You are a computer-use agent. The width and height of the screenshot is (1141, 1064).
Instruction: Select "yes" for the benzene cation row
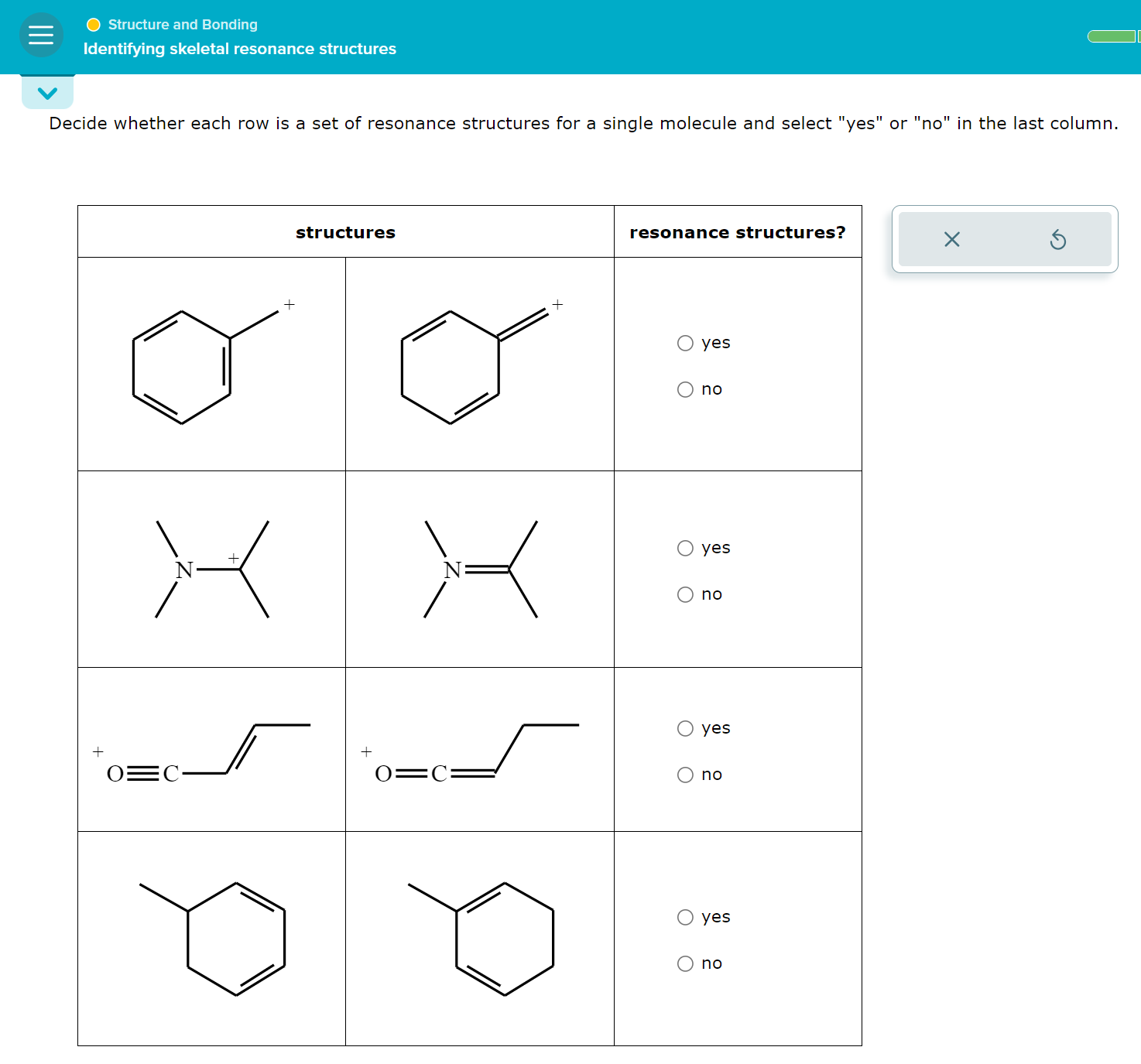pyautogui.click(x=684, y=343)
